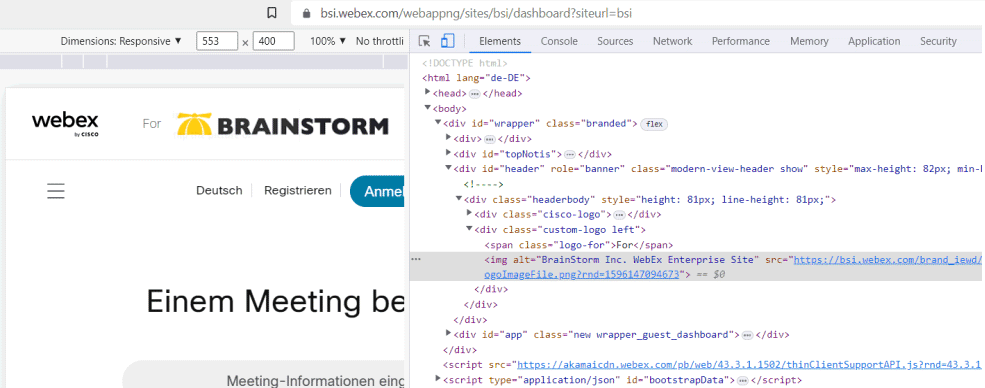This screenshot has width=985, height=388.
Task: Click the ellipsis badge in app div
Action: coord(747,335)
